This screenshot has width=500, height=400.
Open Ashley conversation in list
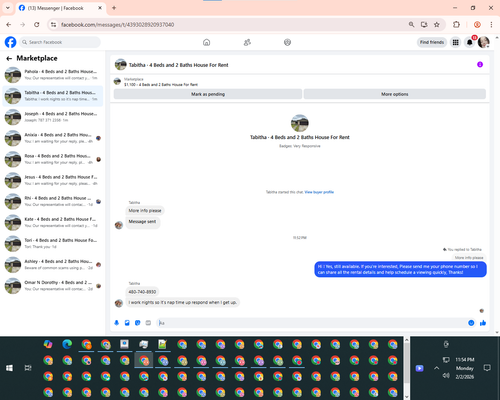53,265
